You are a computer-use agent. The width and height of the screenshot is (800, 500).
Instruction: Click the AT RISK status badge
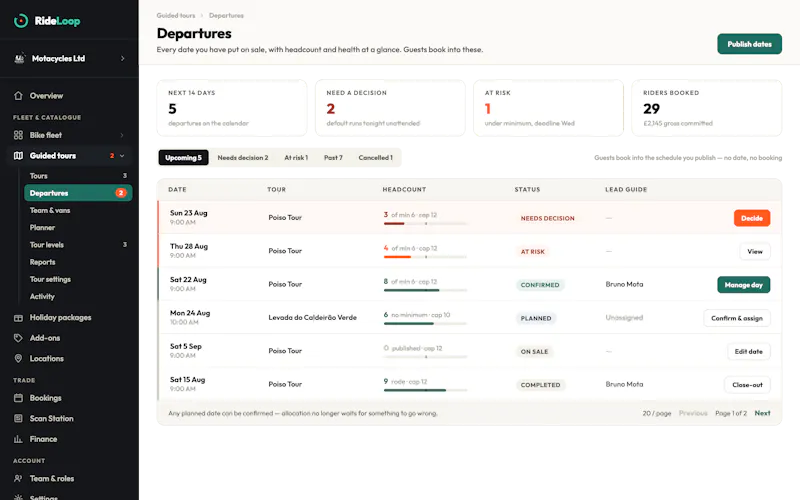(533, 252)
